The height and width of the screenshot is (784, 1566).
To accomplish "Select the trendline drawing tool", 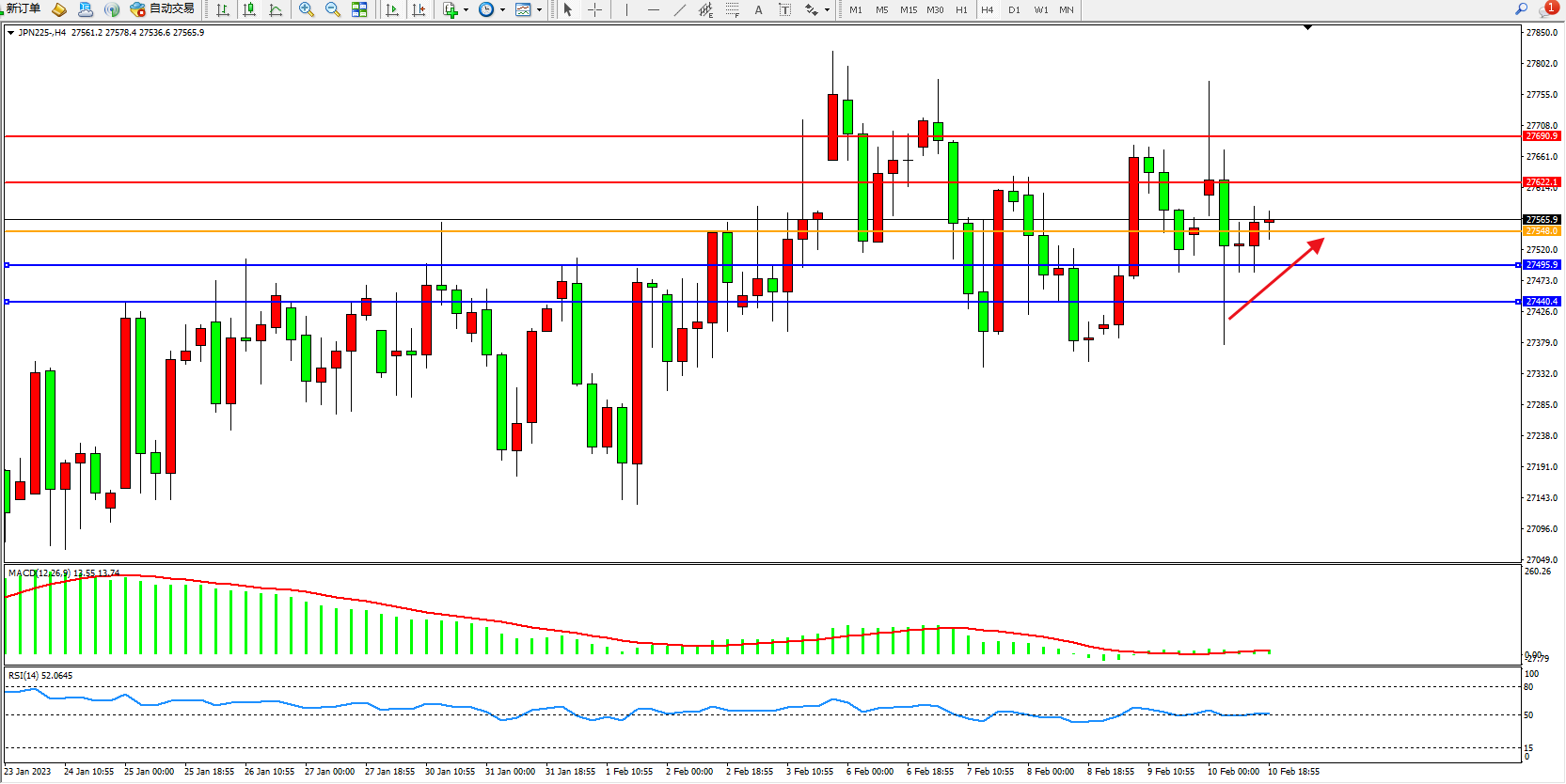I will [680, 9].
